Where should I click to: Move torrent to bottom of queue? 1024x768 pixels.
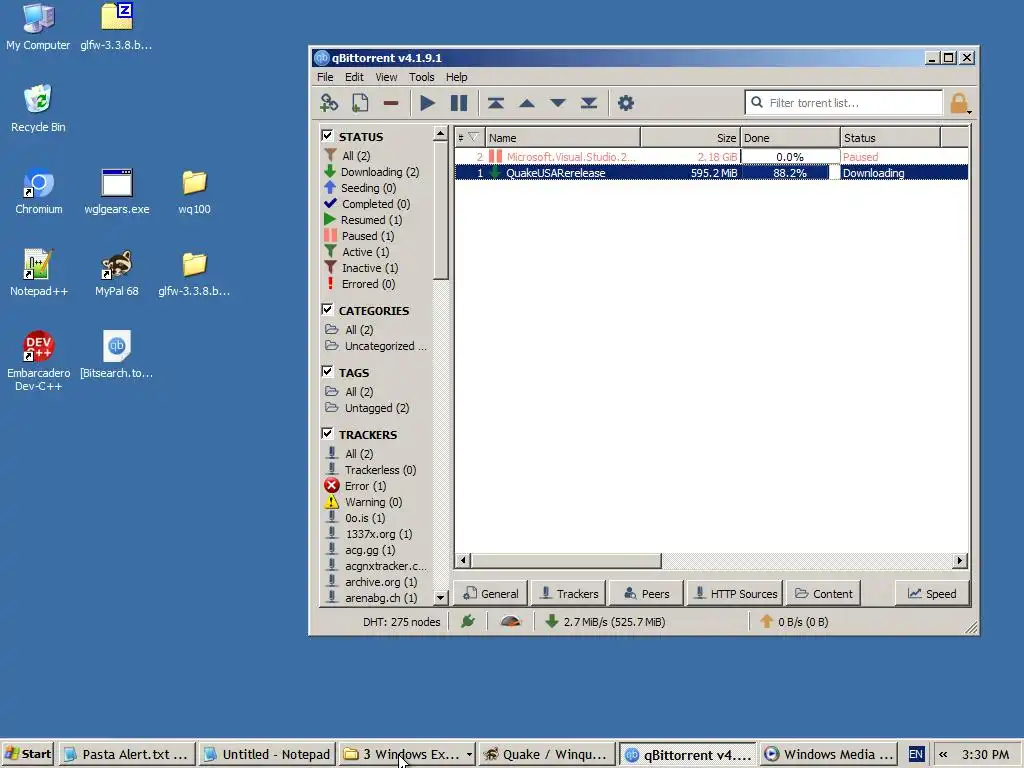coord(588,103)
